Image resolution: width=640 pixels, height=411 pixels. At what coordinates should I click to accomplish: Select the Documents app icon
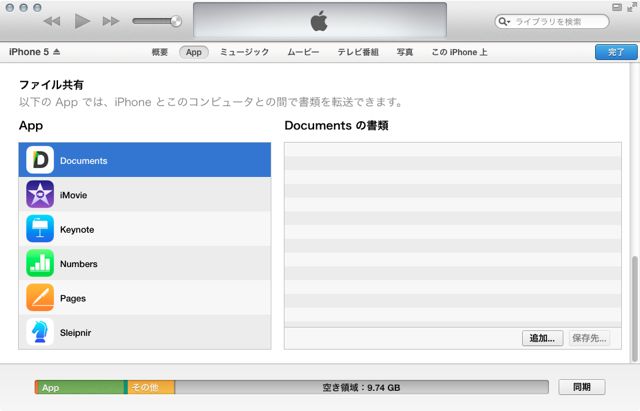click(x=40, y=160)
